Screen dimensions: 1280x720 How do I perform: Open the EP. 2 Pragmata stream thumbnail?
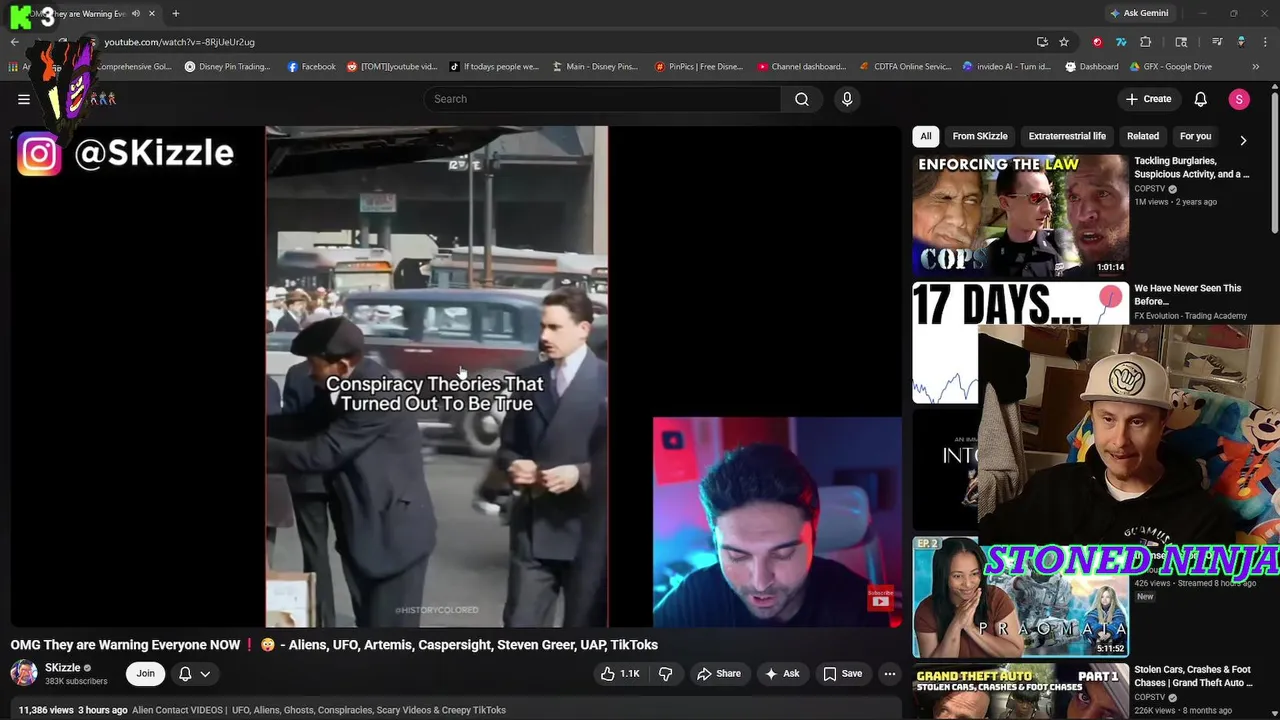click(x=1020, y=598)
